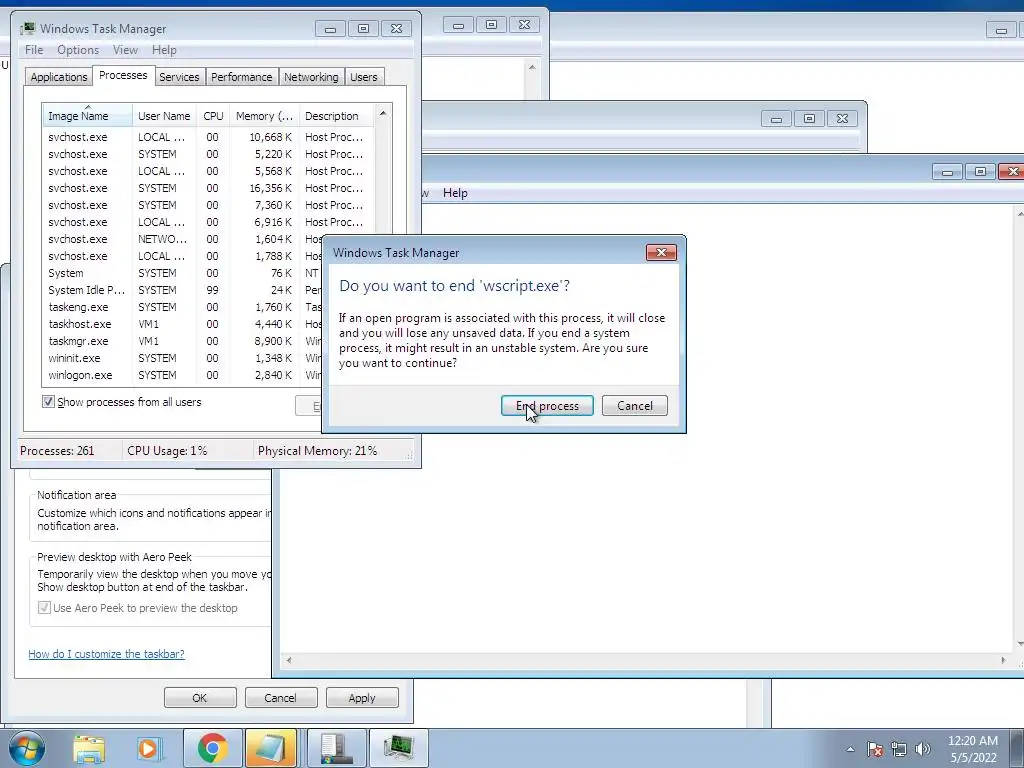Open Google Chrome from the taskbar

click(212, 748)
